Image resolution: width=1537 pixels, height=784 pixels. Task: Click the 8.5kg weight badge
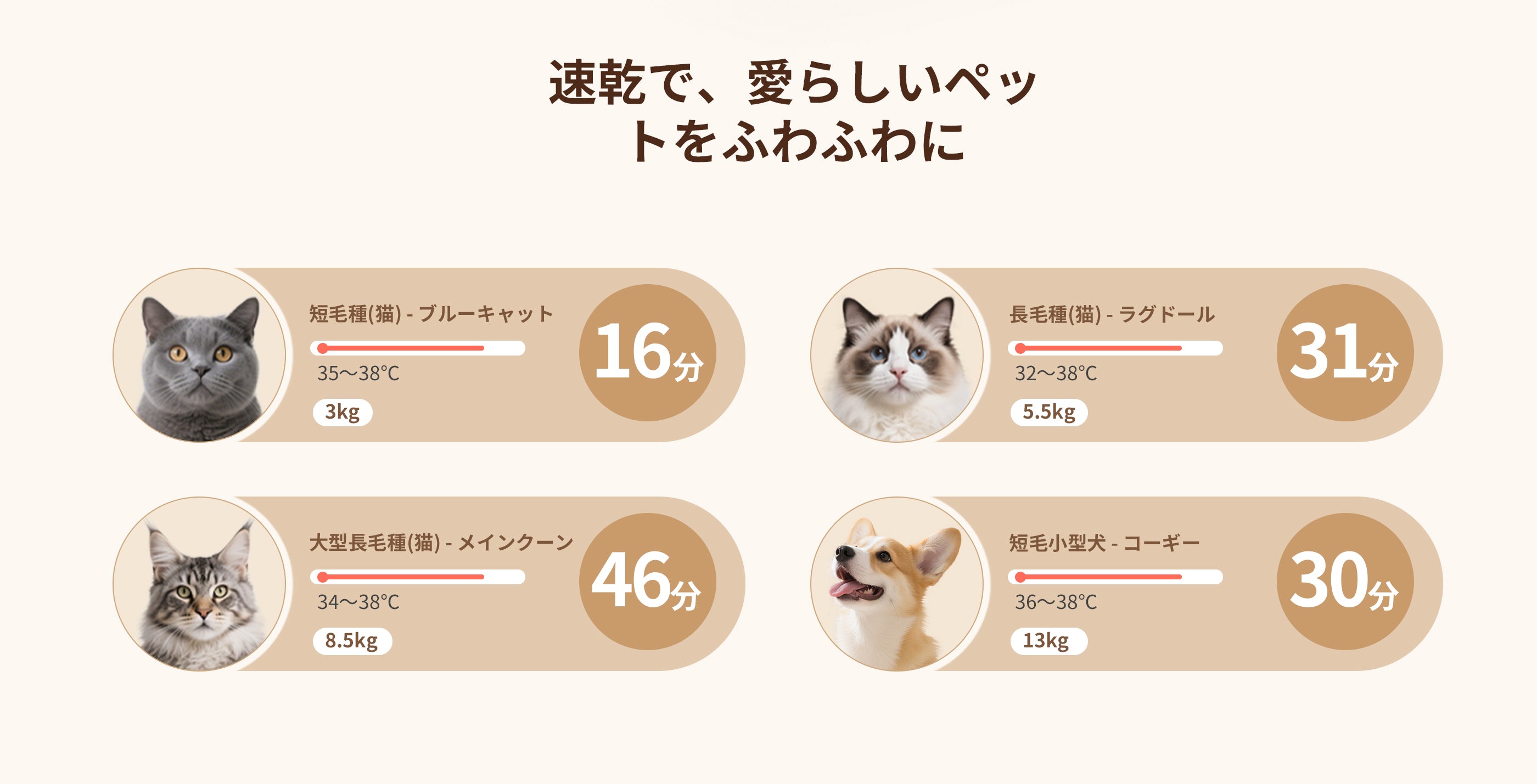coord(352,641)
